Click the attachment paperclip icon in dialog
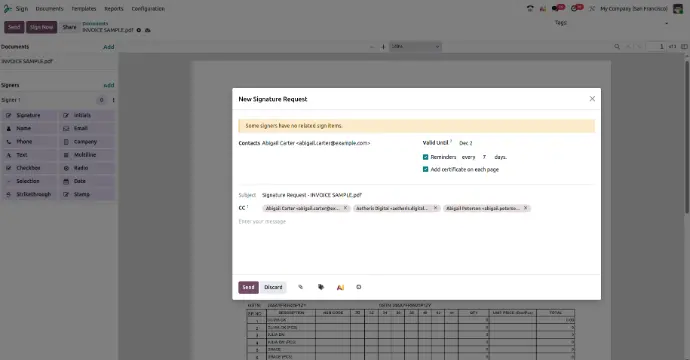This screenshot has width=690, height=360. (x=301, y=287)
